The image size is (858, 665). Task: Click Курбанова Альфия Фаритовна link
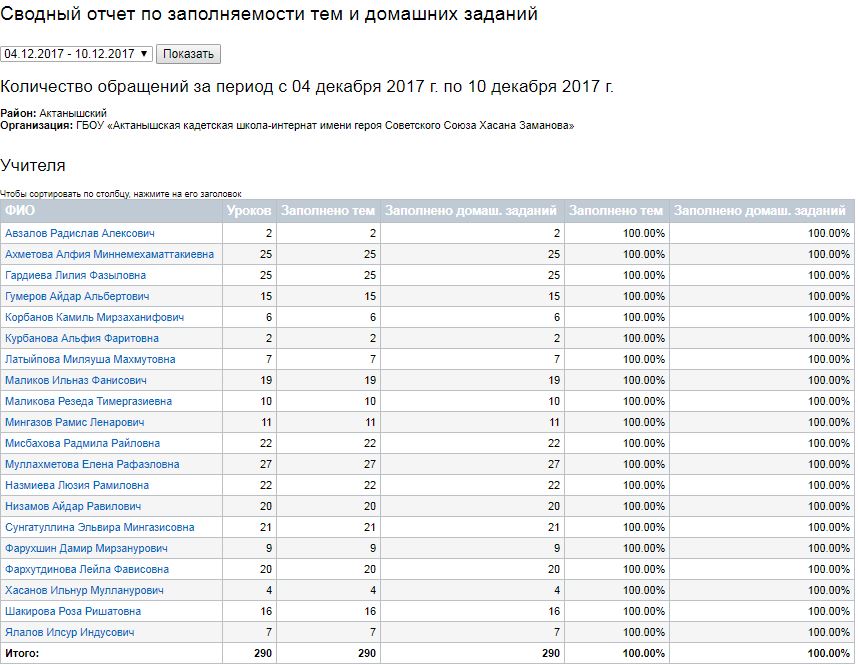[81, 338]
